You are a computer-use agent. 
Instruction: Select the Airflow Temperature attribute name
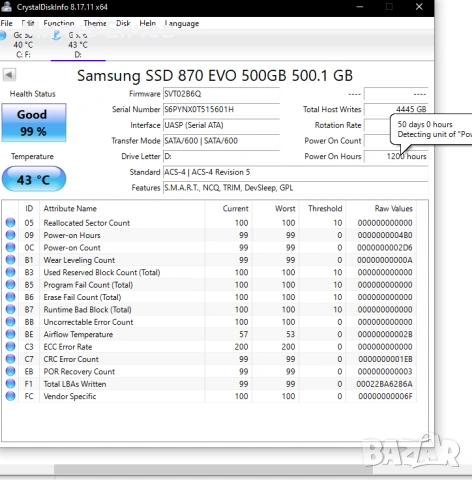click(x=78, y=334)
